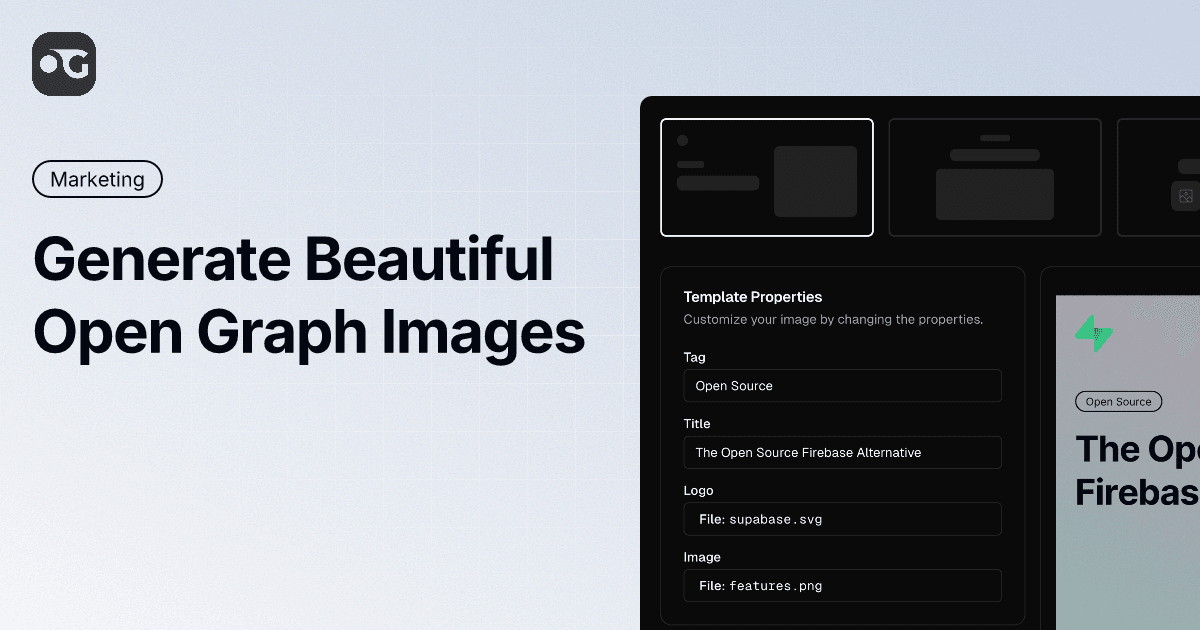1200x630 pixels.
Task: Click the OG logo icon
Action: point(64,64)
